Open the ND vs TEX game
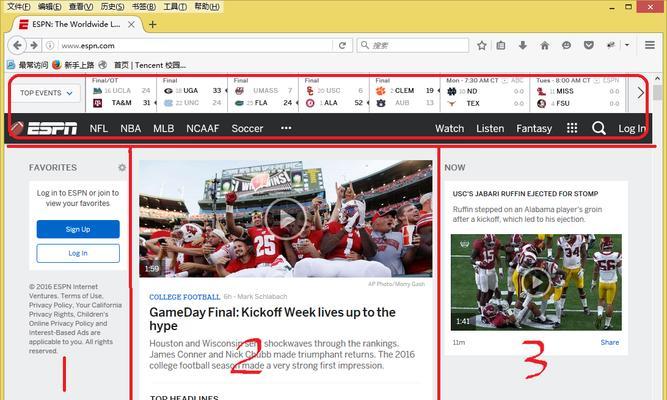 485,93
